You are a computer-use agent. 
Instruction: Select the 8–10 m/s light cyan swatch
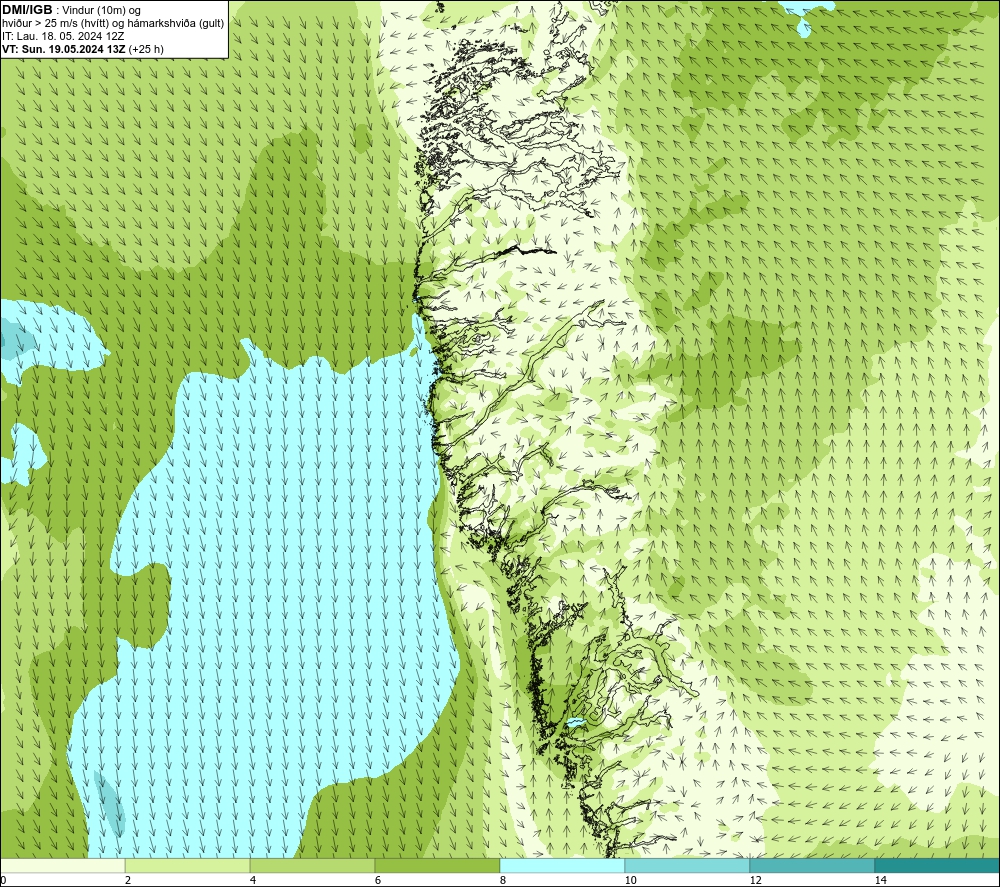pyautogui.click(x=562, y=865)
